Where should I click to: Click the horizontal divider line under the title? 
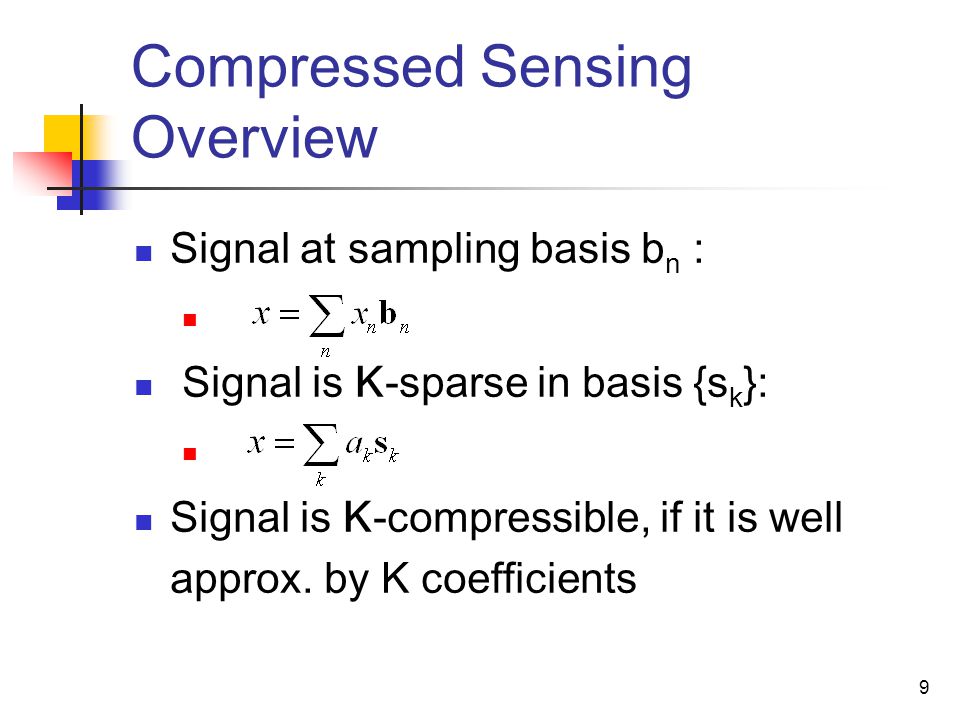tap(465, 188)
